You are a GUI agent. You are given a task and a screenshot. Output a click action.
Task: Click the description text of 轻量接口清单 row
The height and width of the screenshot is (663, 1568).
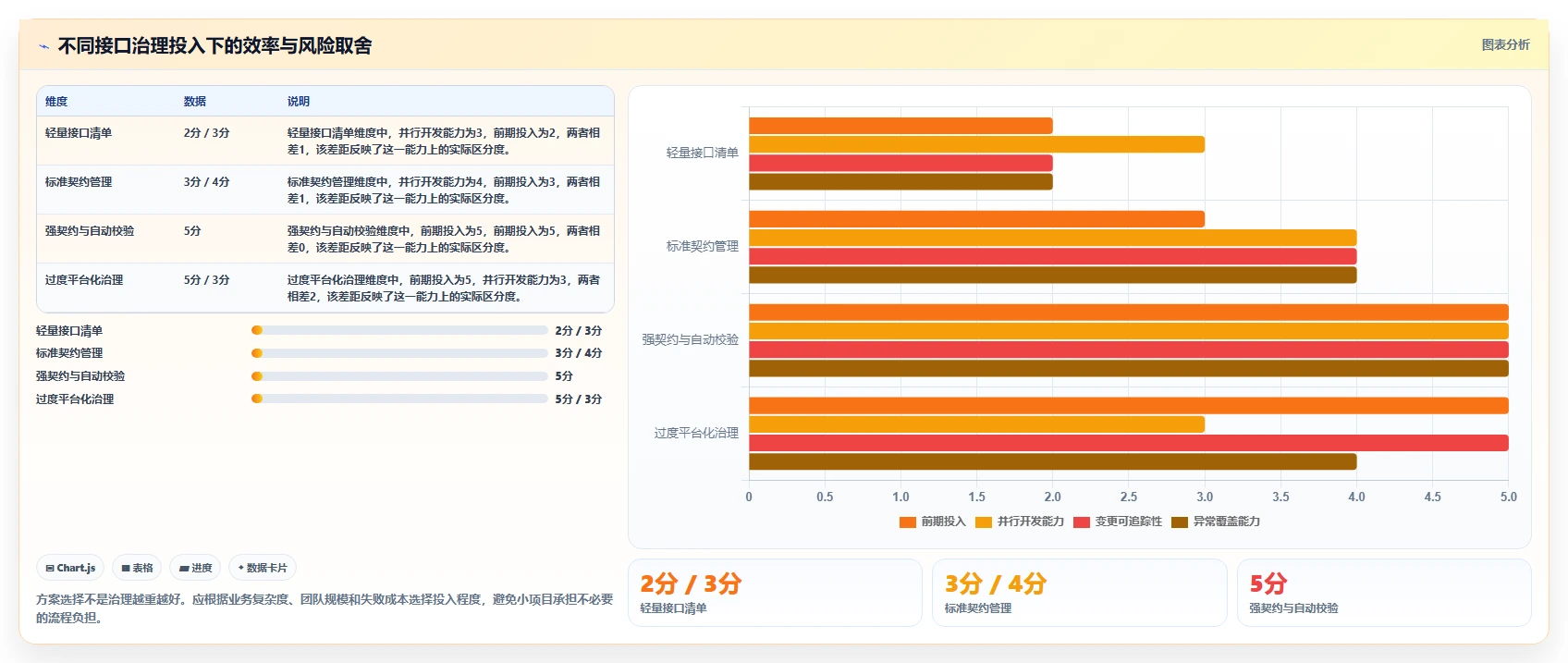pos(444,141)
